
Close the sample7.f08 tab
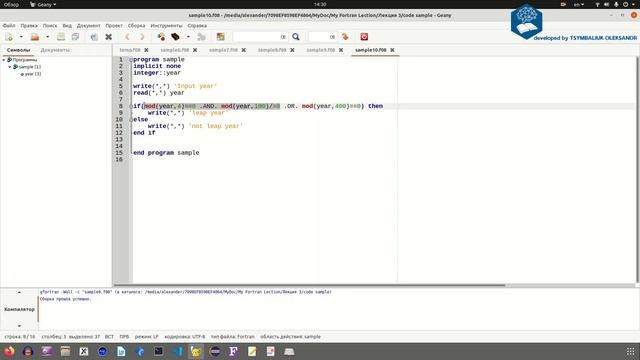[244, 50]
